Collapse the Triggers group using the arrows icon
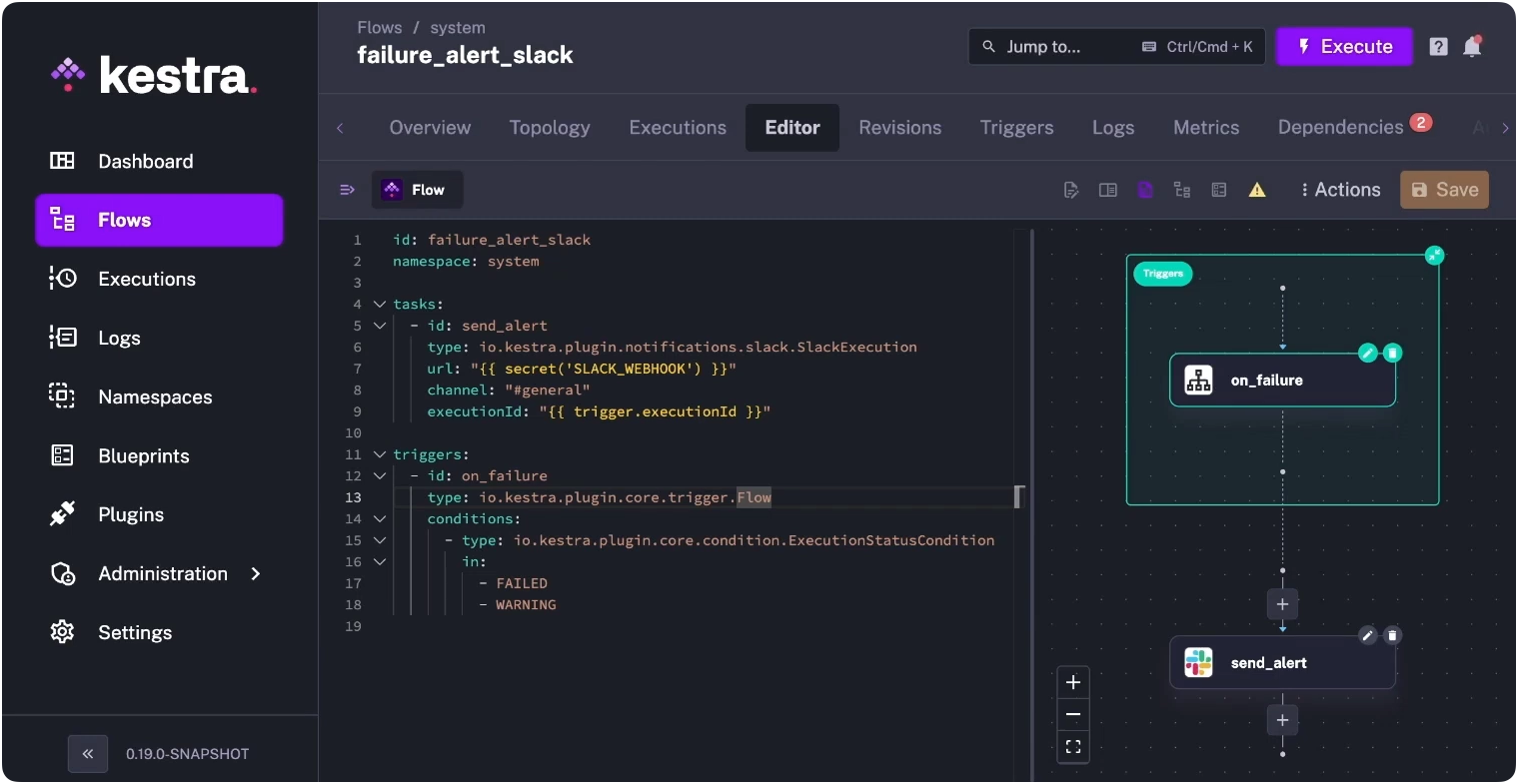 coord(1435,256)
